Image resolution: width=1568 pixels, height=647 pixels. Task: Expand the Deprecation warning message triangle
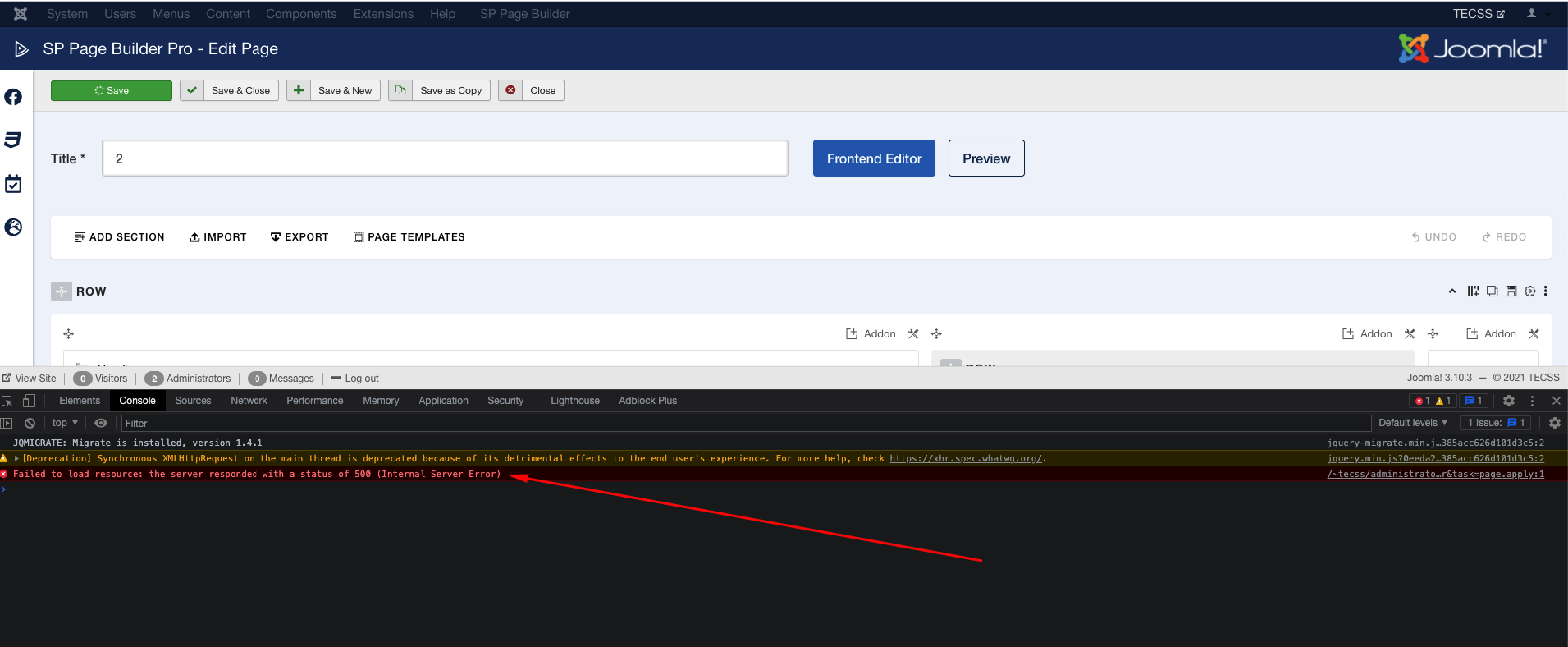[x=16, y=458]
